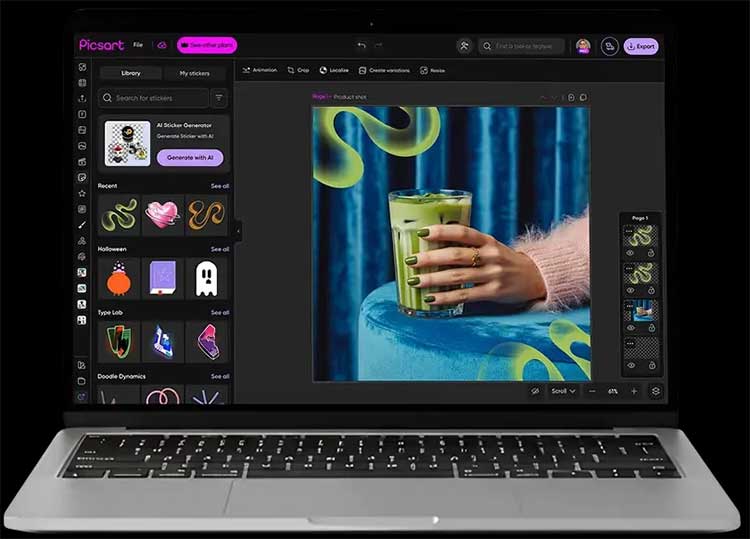
Task: Select the pink heart sticker in Recent
Action: click(163, 215)
